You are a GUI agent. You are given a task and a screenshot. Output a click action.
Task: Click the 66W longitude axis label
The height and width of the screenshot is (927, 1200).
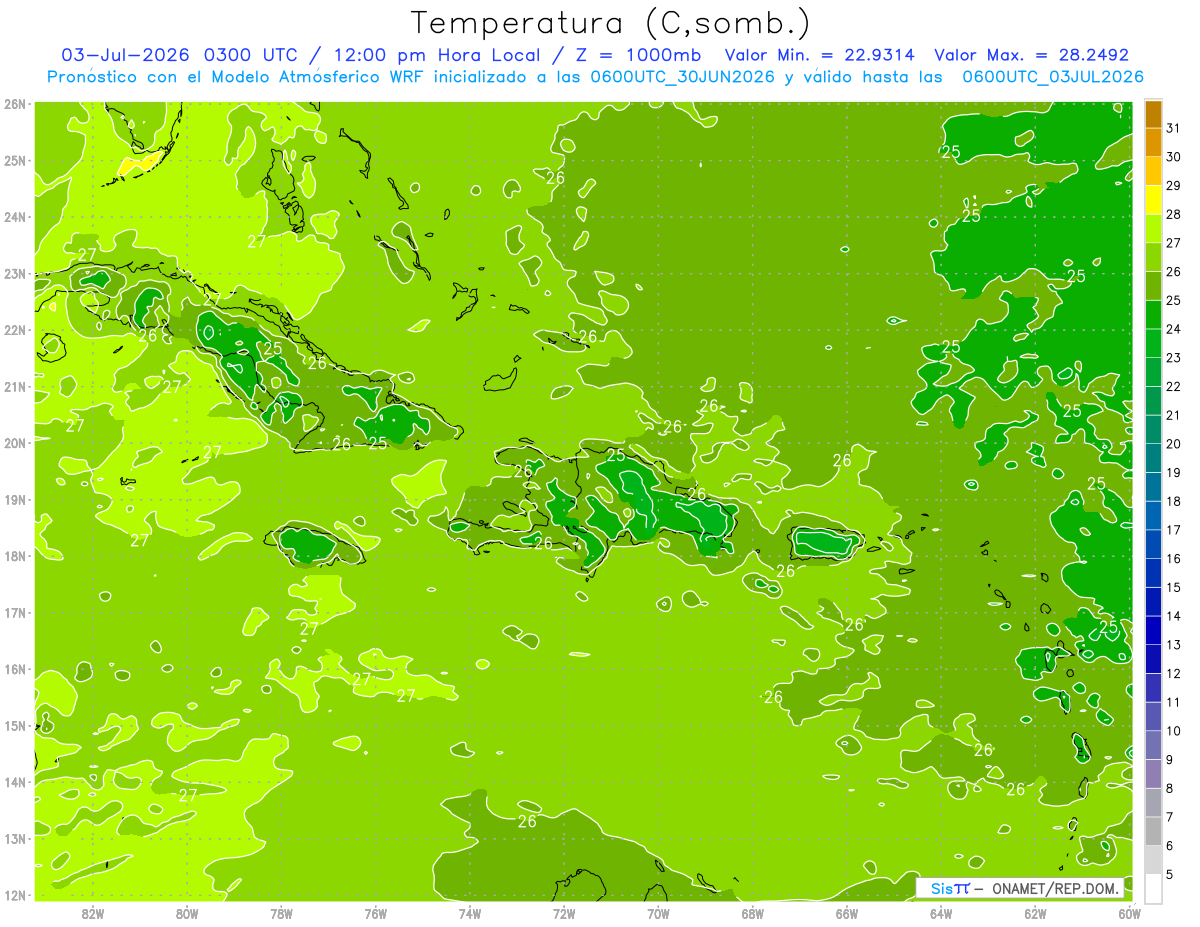[x=847, y=913]
